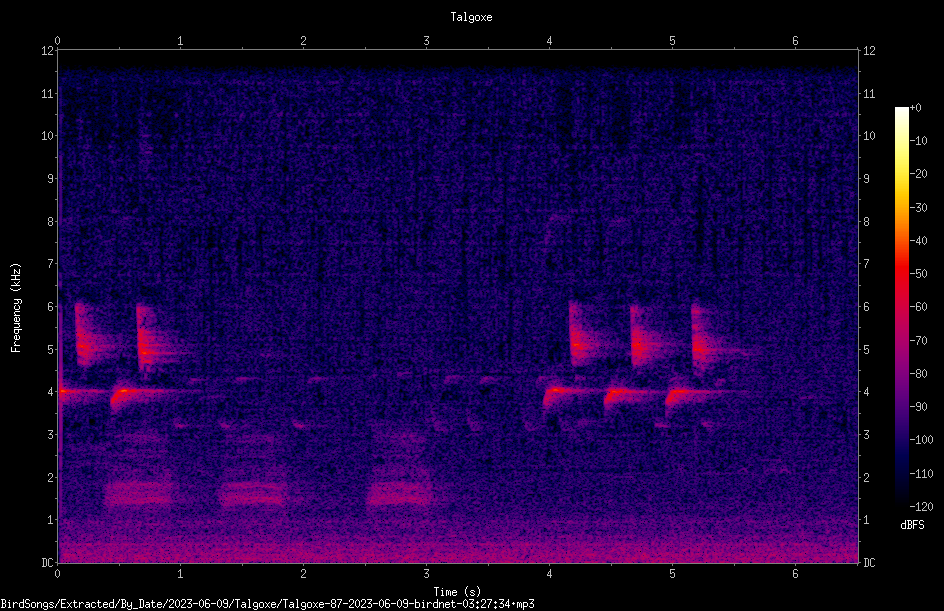Click the "-80" color scale label
Image resolution: width=944 pixels, height=611 pixels.
[918, 374]
